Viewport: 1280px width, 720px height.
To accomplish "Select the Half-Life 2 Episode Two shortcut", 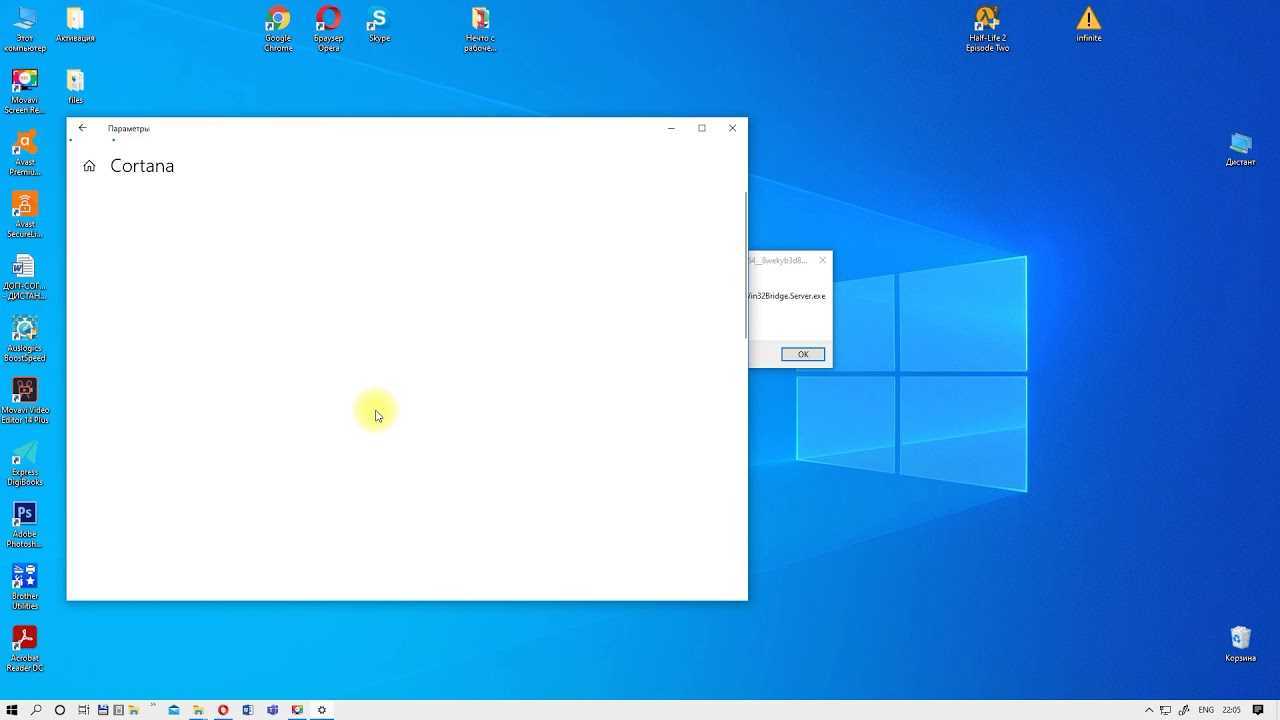I will click(x=987, y=29).
